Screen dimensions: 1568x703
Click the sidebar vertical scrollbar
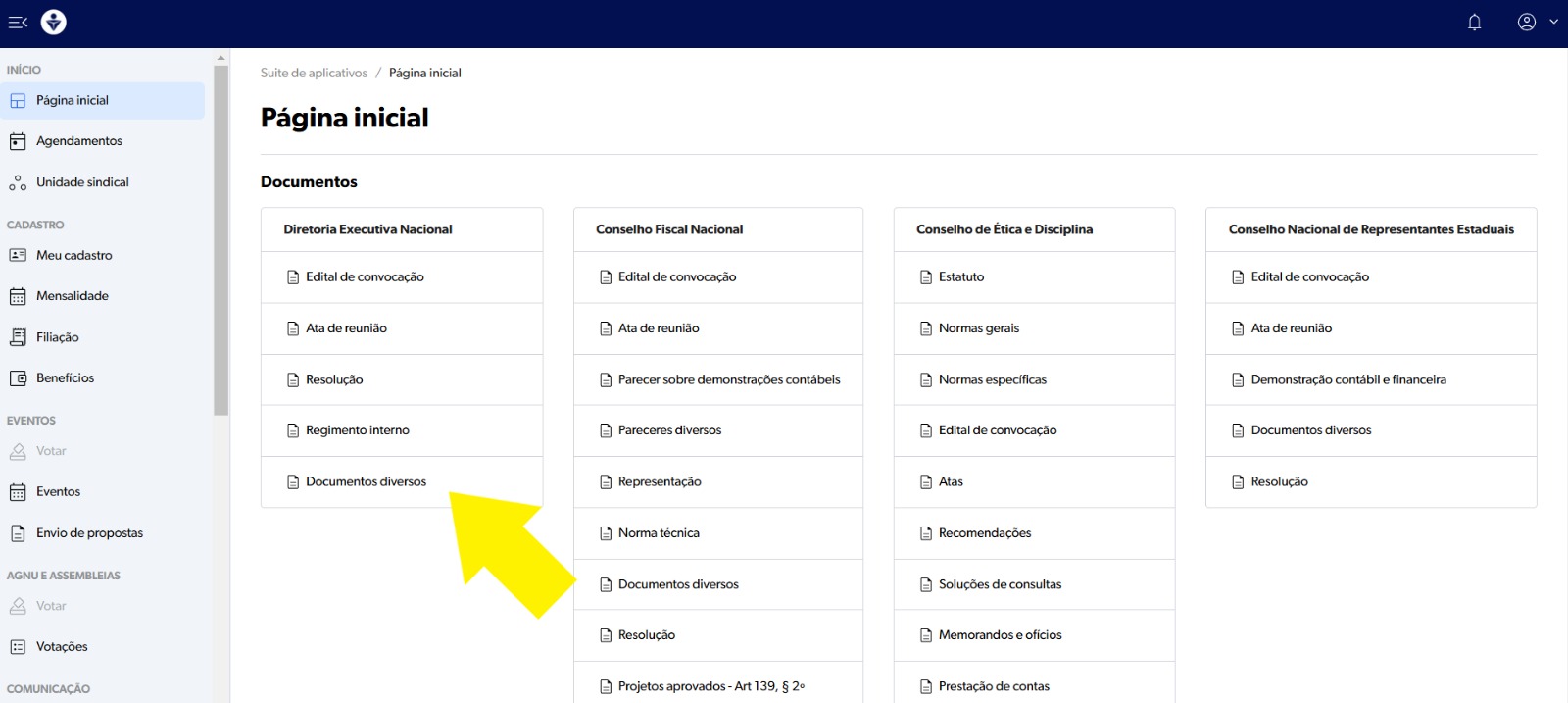point(220,235)
